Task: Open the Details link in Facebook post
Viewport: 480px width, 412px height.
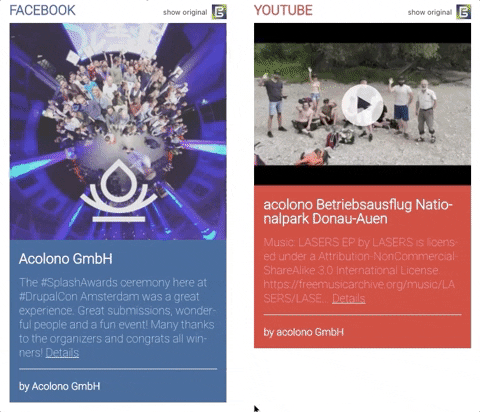Action: (62, 353)
